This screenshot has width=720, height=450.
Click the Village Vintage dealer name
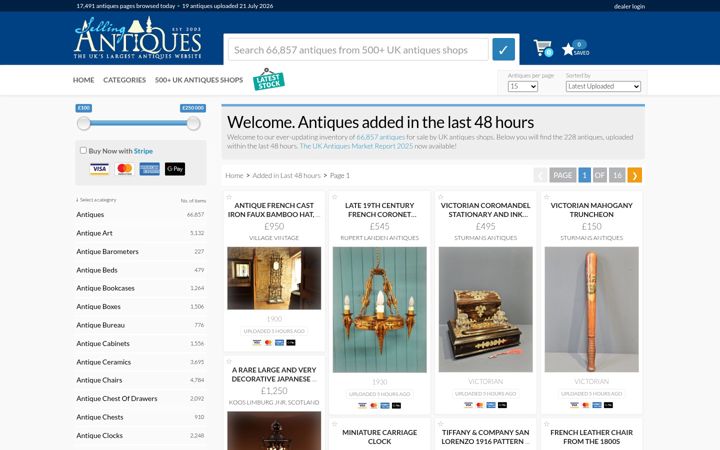click(x=274, y=238)
